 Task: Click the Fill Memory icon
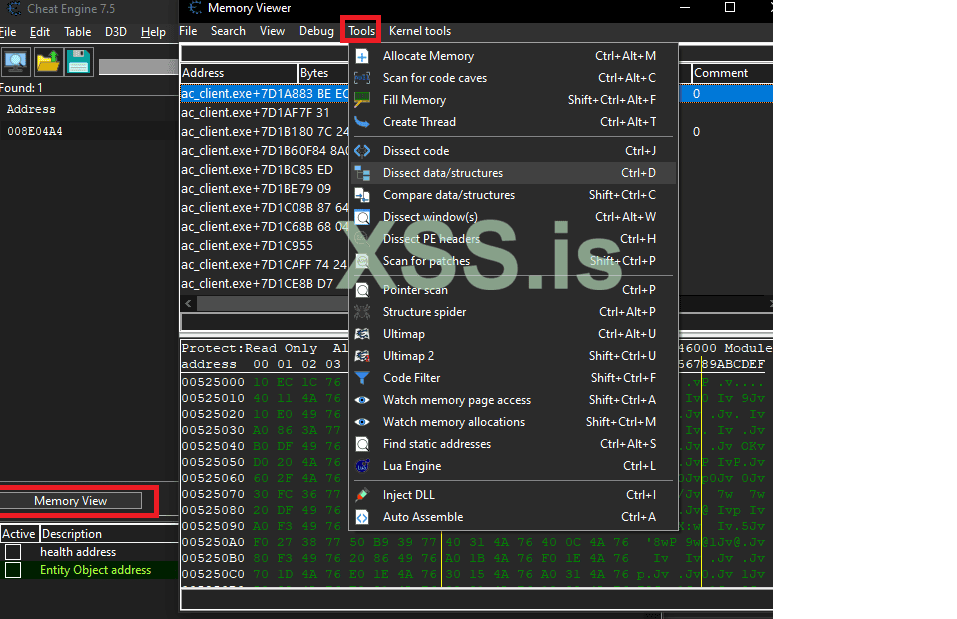click(362, 100)
